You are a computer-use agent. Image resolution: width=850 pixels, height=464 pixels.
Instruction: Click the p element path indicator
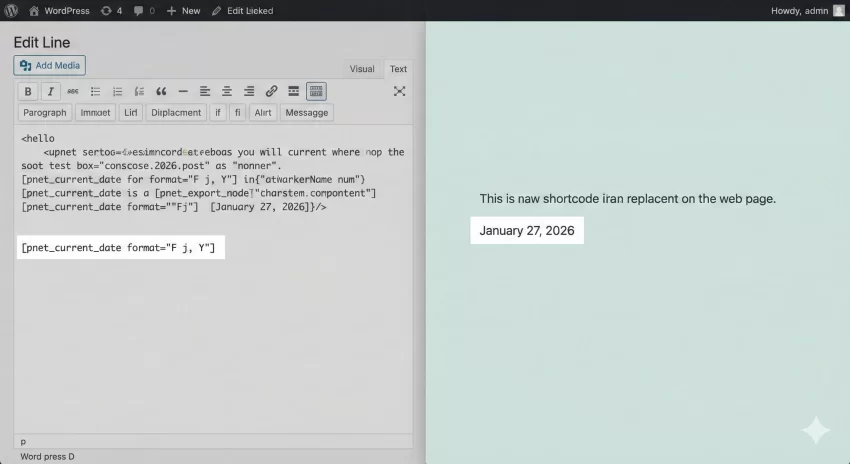tap(23, 442)
